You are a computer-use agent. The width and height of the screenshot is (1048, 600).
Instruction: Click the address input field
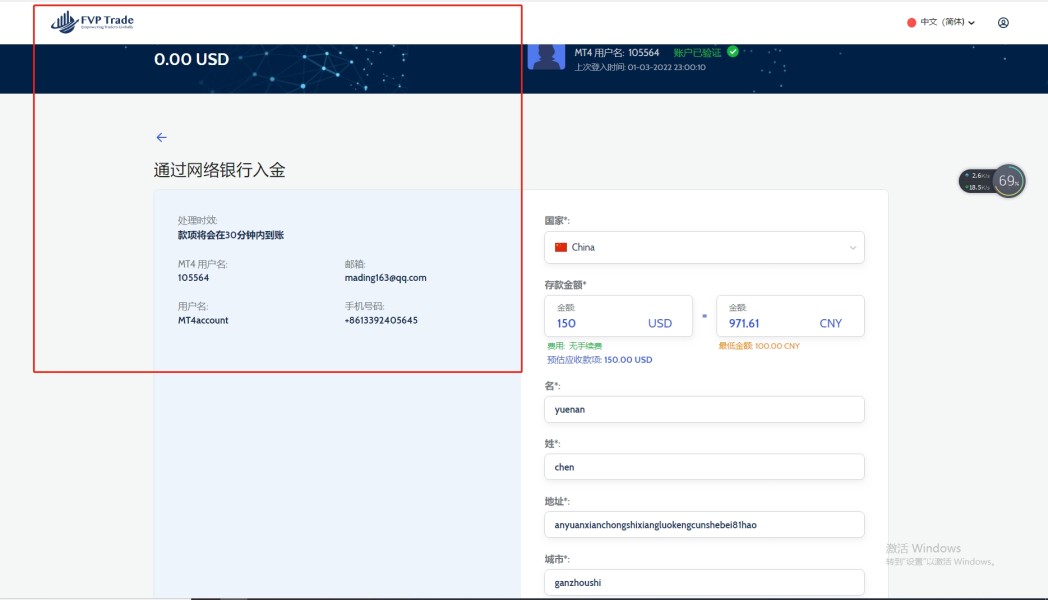click(x=704, y=524)
